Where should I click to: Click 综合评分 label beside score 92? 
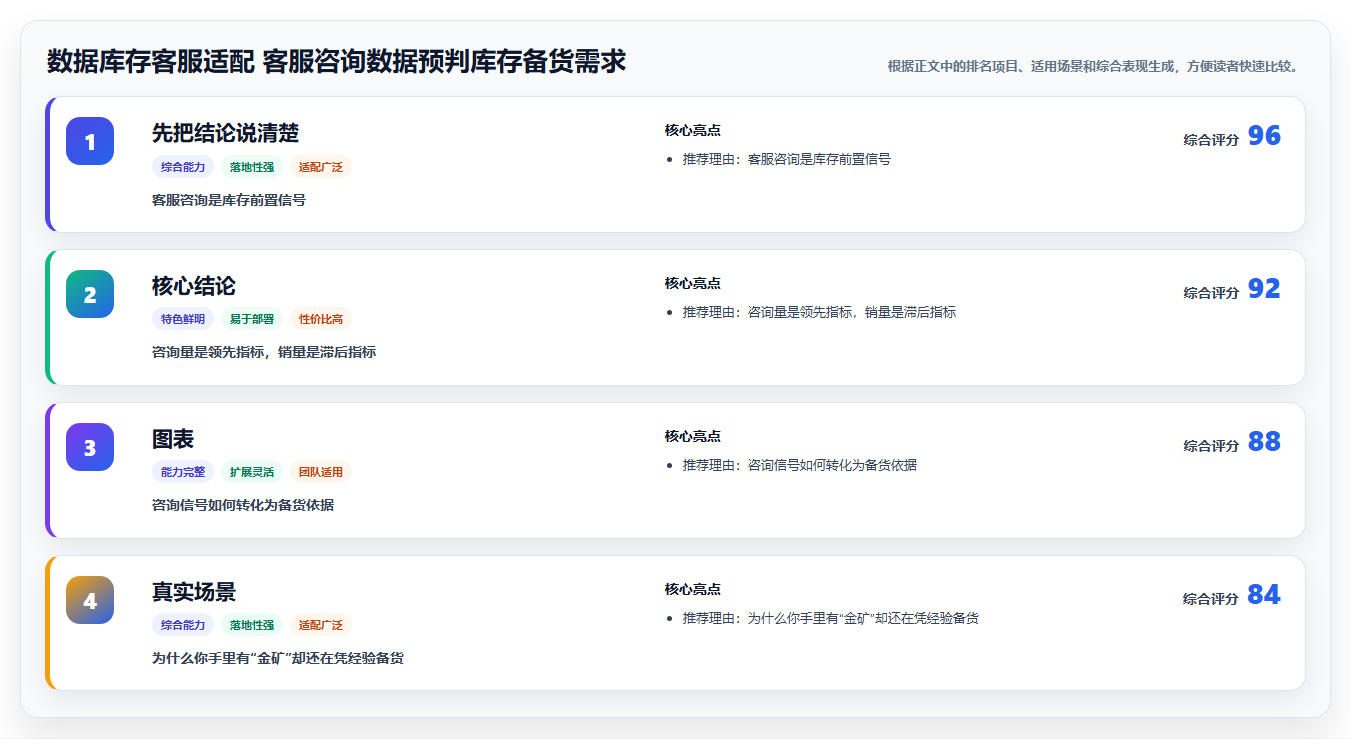(x=1211, y=293)
